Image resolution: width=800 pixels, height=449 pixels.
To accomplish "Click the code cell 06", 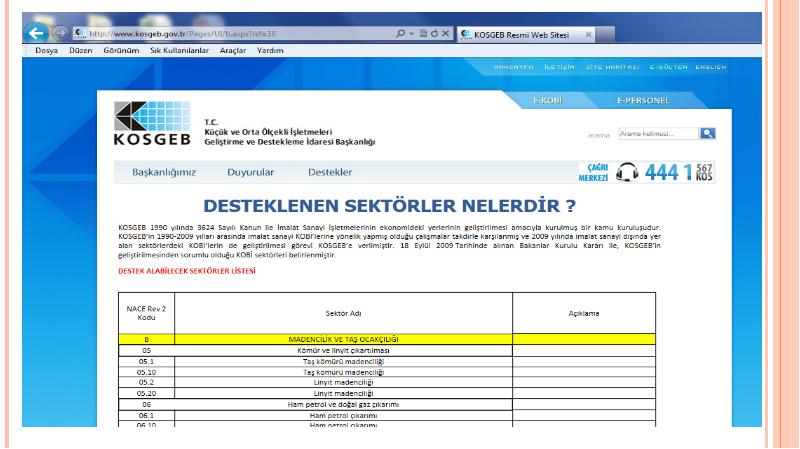I will [x=146, y=405].
